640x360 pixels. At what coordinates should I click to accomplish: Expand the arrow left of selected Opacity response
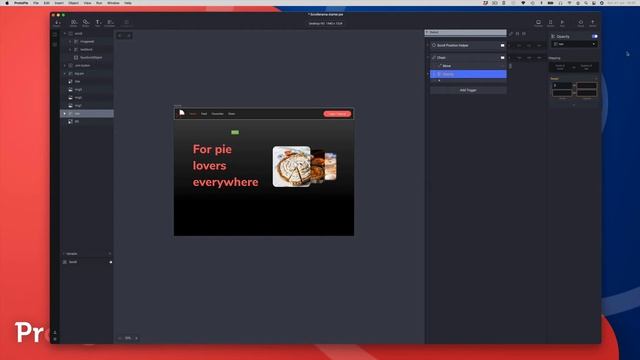coord(428,74)
